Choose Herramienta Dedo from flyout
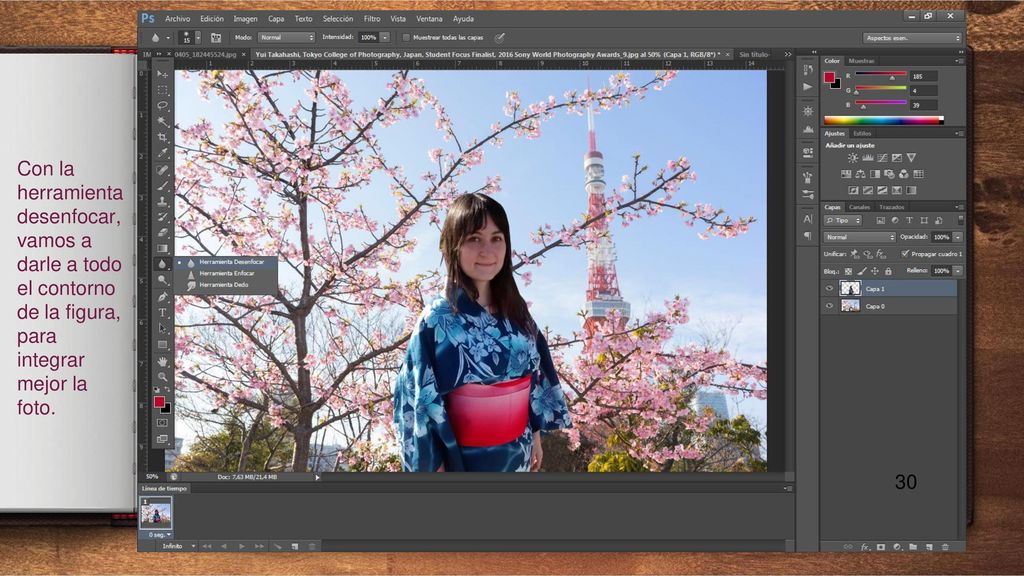Screen dimensions: 1024x576 pyautogui.click(x=223, y=285)
